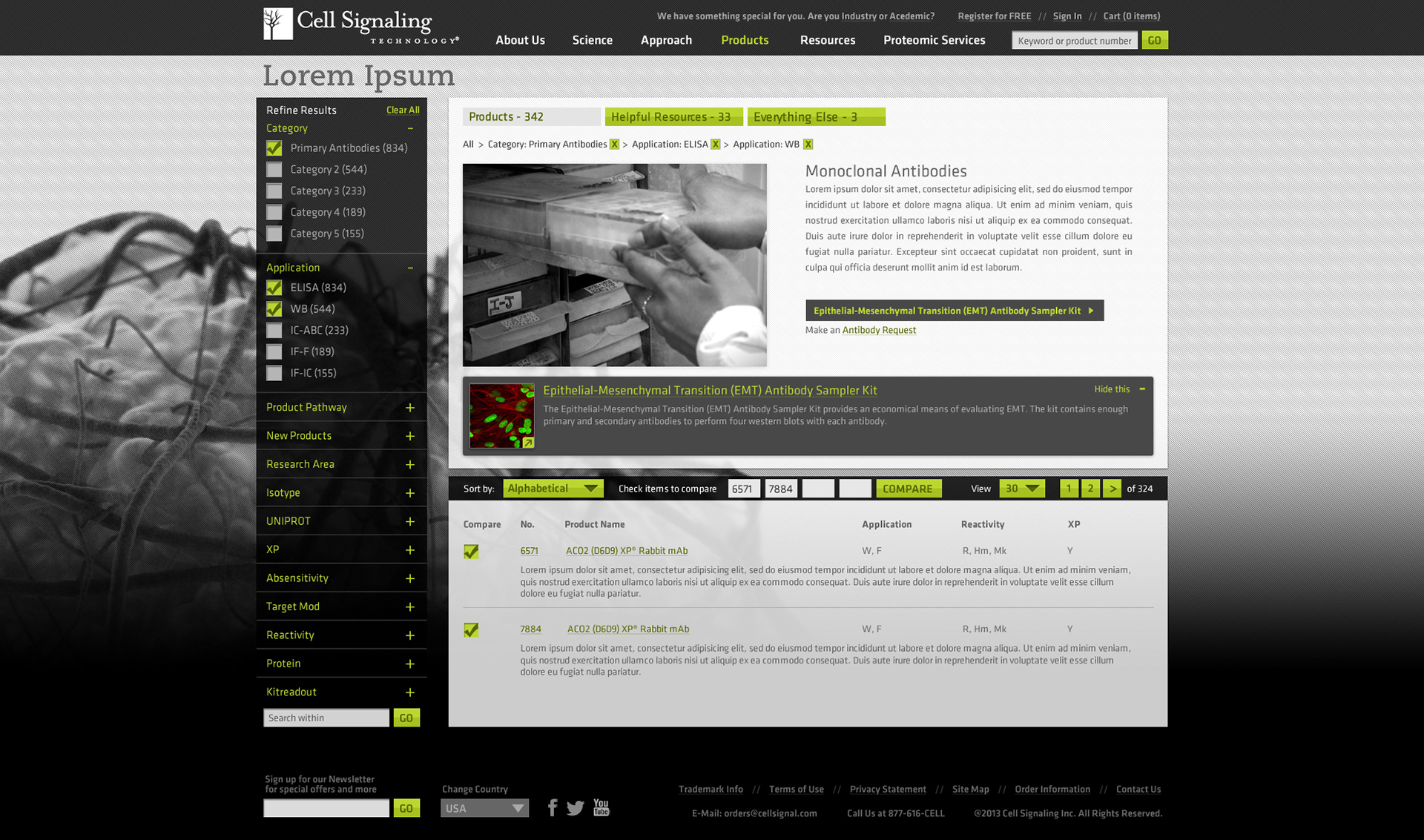
Task: Open the Science menu item
Action: (592, 40)
